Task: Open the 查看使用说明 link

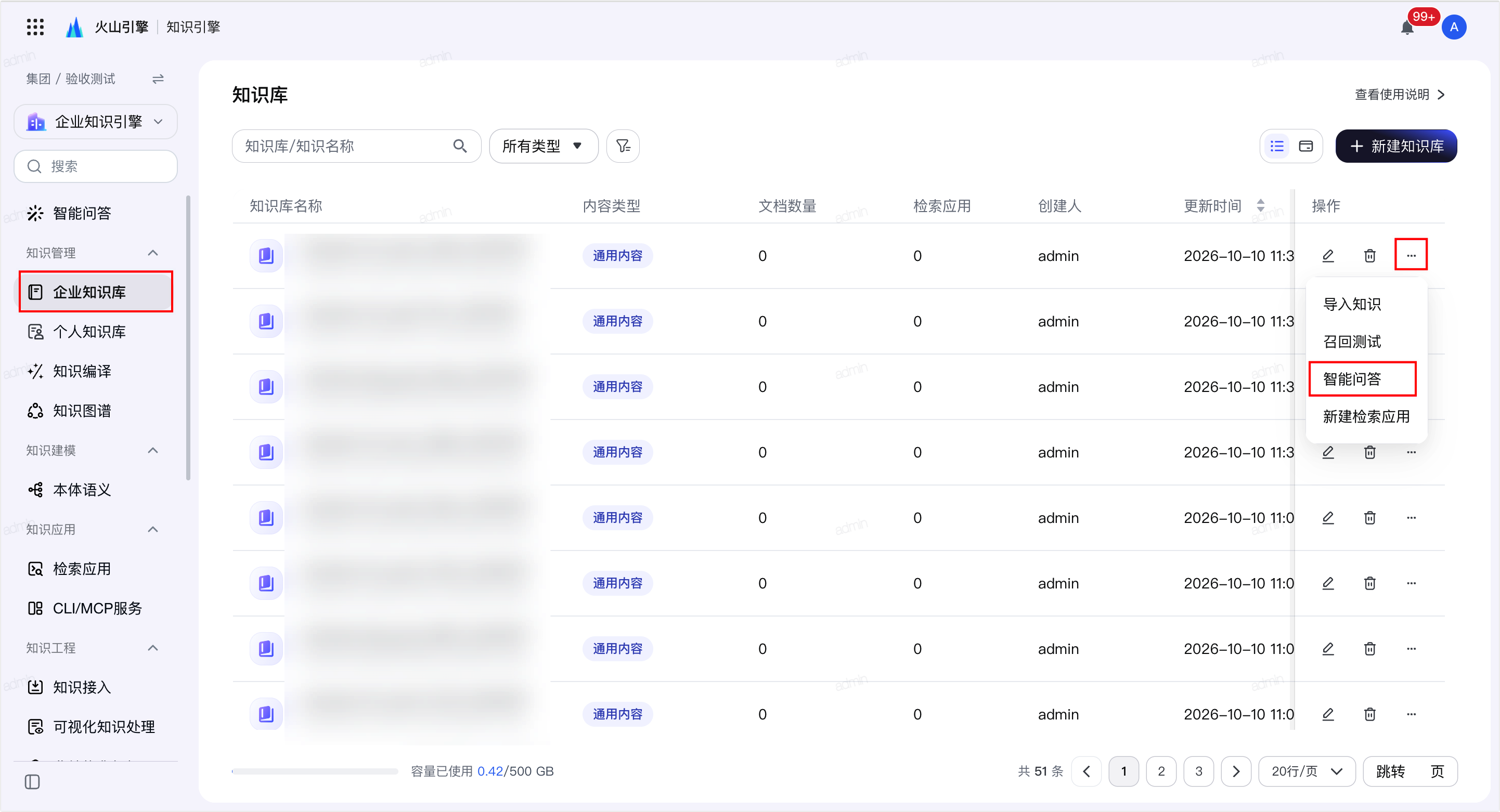Action: tap(1400, 94)
